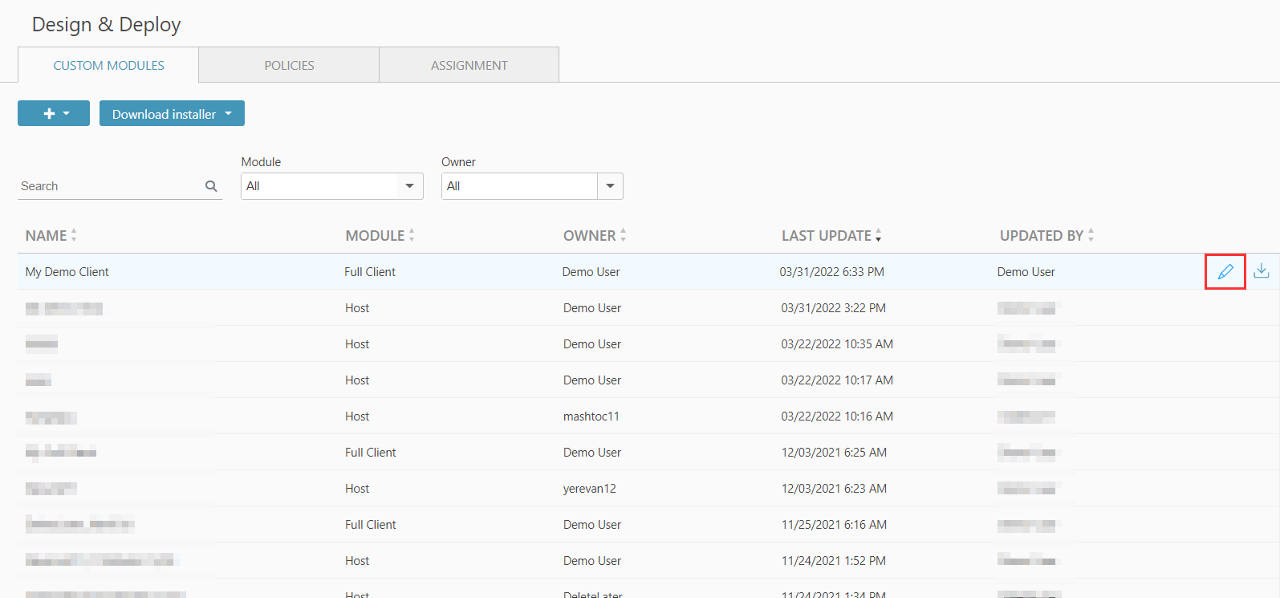Click the mashtoc11 owner row
Viewport: 1280px width, 598px height.
(591, 416)
